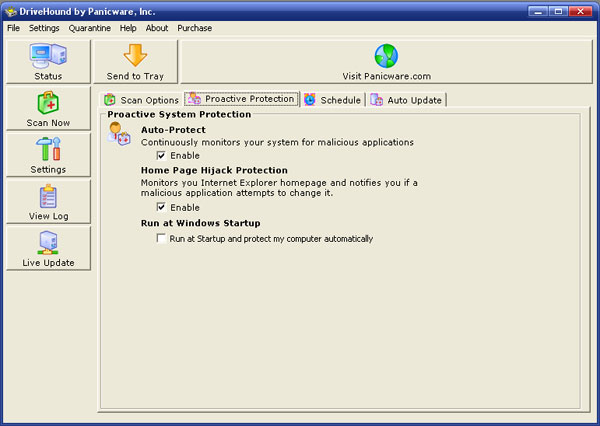Image resolution: width=600 pixels, height=426 pixels.
Task: Open the Status computer icon button
Action: pos(48,56)
